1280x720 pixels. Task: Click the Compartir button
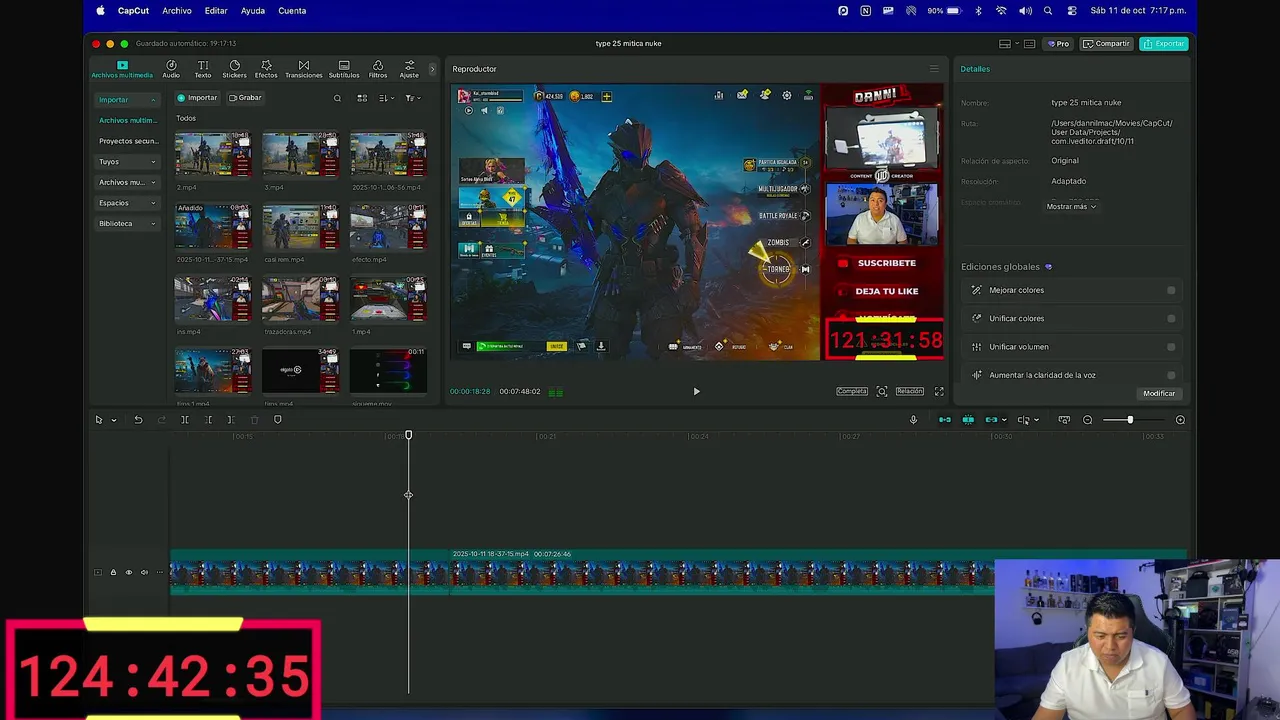pos(1106,44)
